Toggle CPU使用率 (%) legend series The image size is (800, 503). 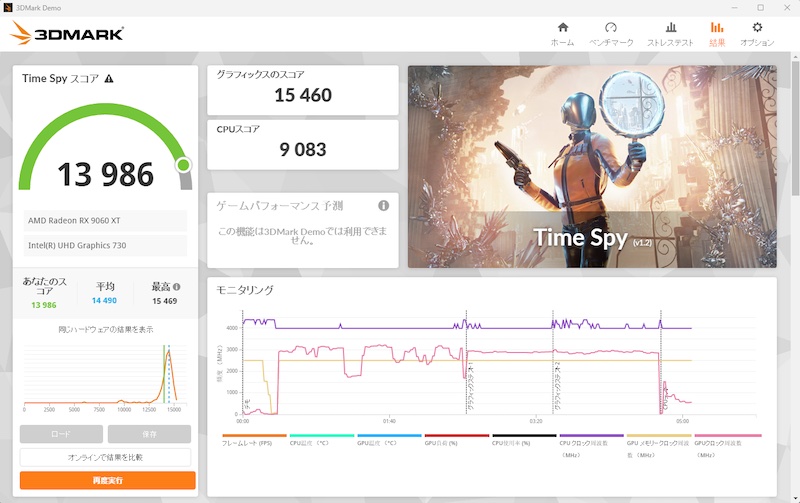524,440
